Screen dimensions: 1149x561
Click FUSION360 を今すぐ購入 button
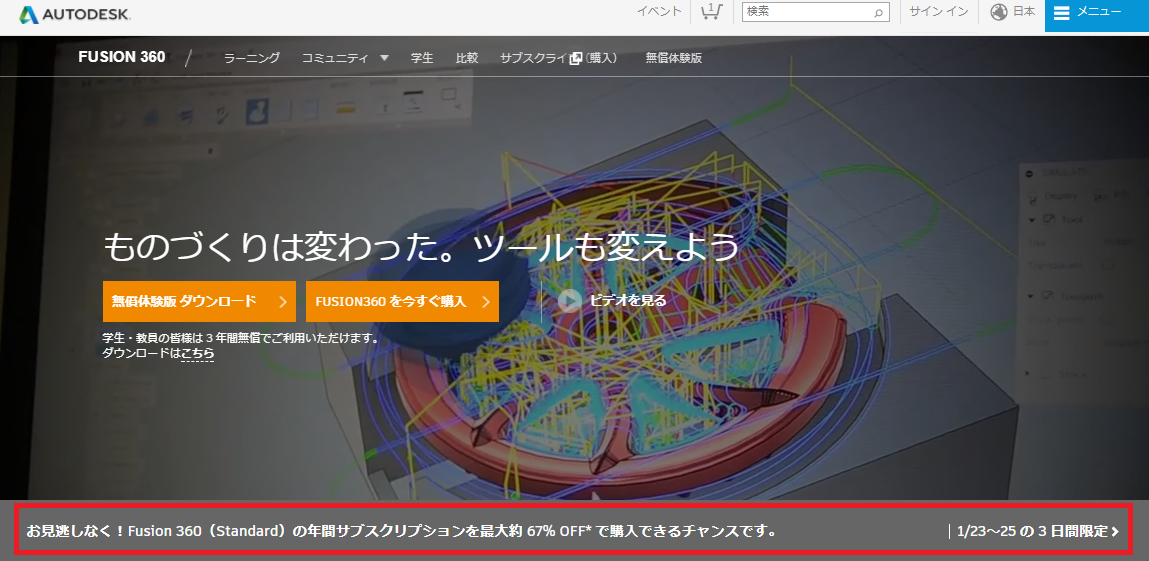pos(402,302)
